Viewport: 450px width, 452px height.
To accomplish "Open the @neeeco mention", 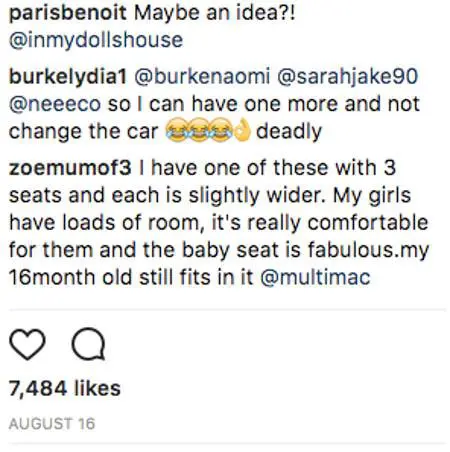I will tap(55, 104).
